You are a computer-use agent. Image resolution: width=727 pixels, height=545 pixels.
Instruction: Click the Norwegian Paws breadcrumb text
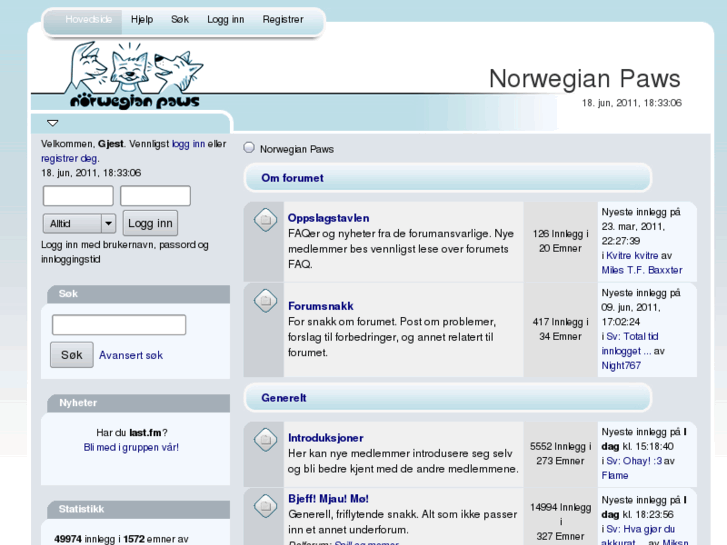point(297,149)
